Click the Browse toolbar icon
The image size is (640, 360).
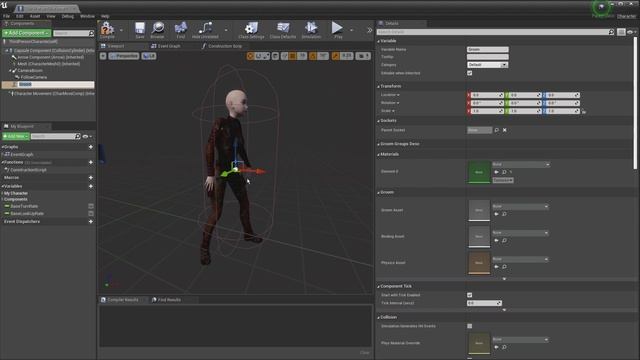[x=158, y=29]
